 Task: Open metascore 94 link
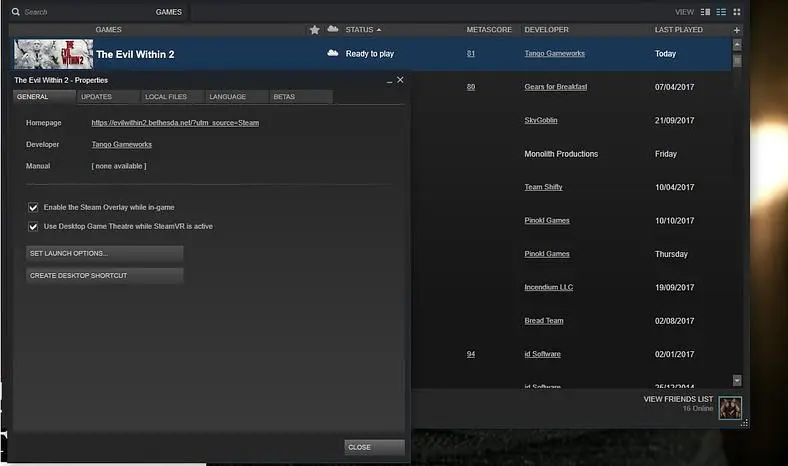[470, 354]
